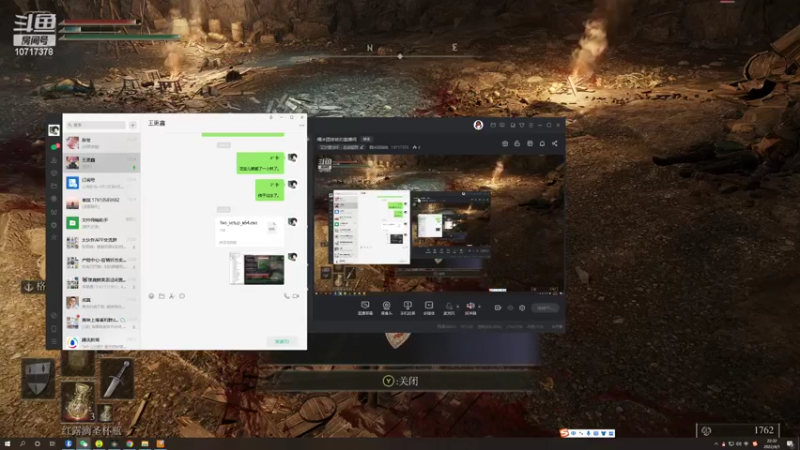Open the Windows Start menu
The height and width of the screenshot is (450, 800).
(7, 444)
